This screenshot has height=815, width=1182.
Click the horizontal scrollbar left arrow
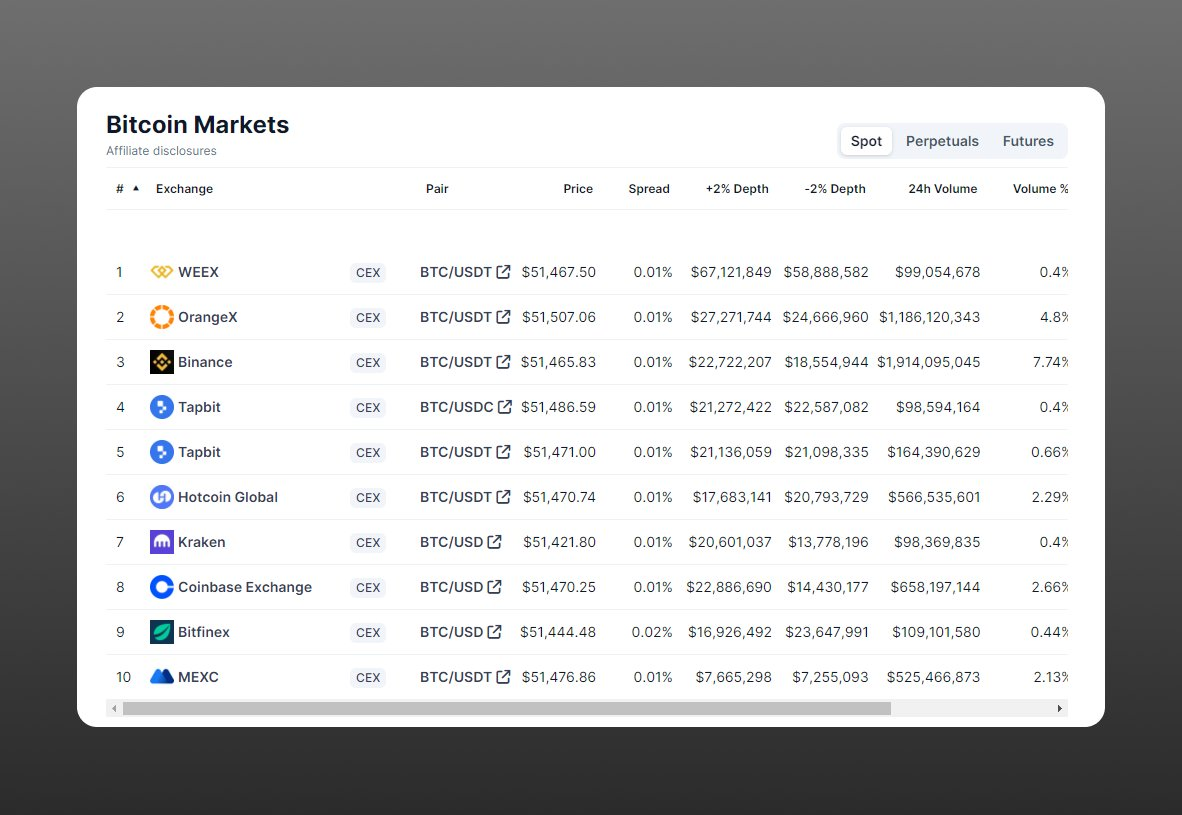(114, 708)
